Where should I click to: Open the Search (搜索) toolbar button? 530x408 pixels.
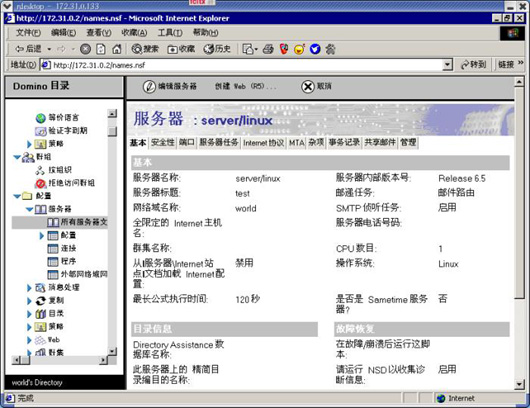coord(145,49)
